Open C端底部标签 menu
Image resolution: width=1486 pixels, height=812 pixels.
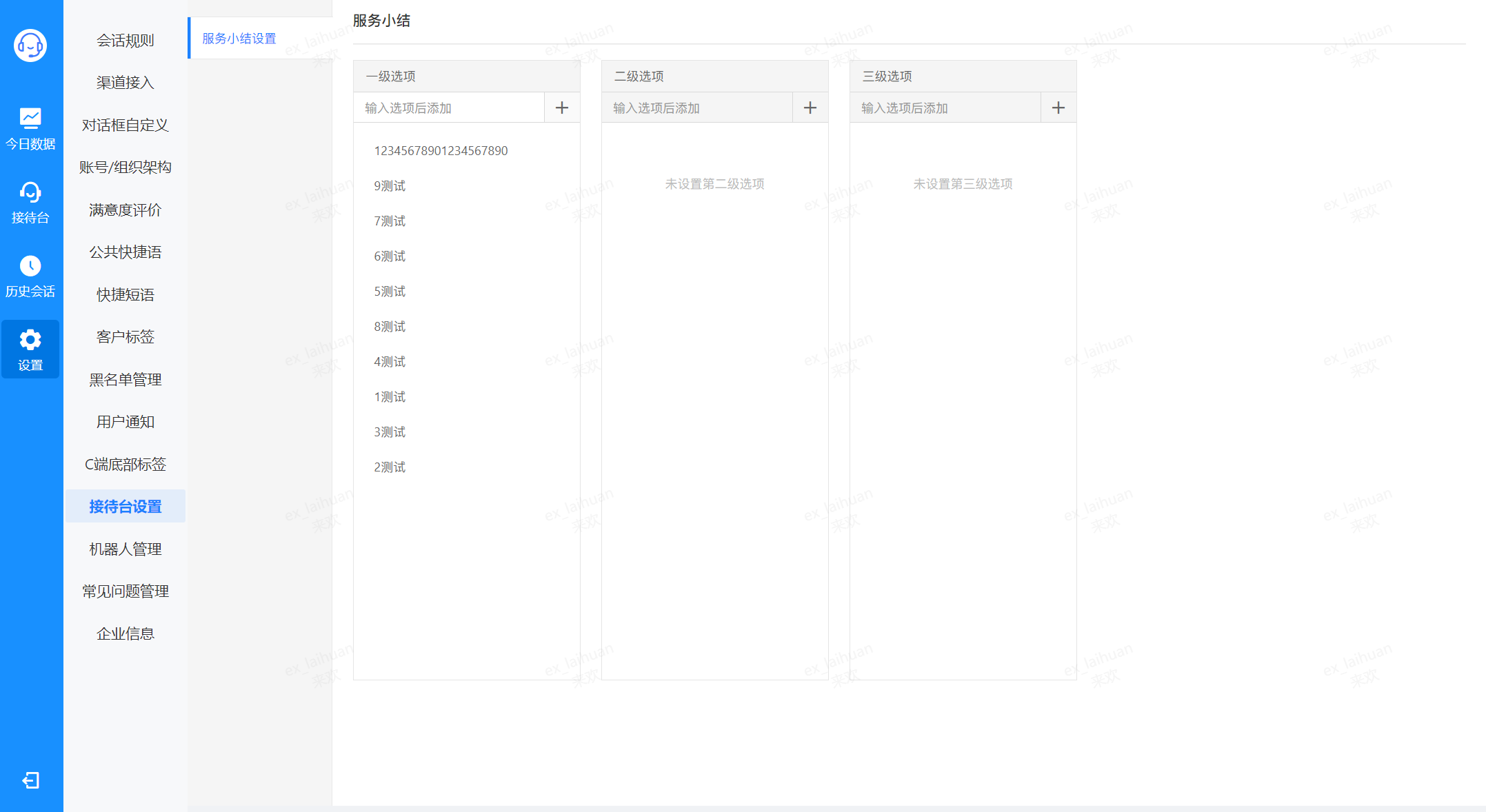click(125, 465)
